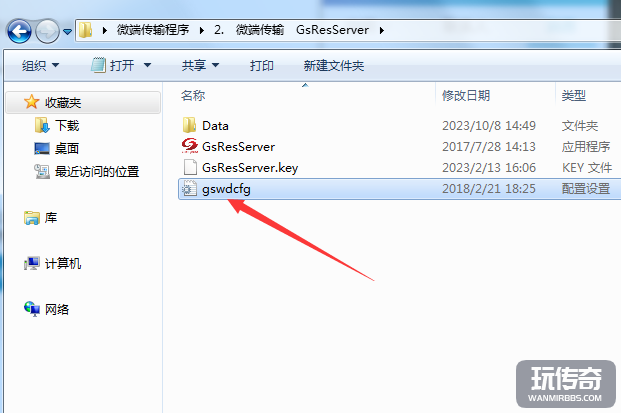Viewport: 621px width, 413px height.
Task: Click 新建文件夹 to create folder
Action: tap(333, 65)
